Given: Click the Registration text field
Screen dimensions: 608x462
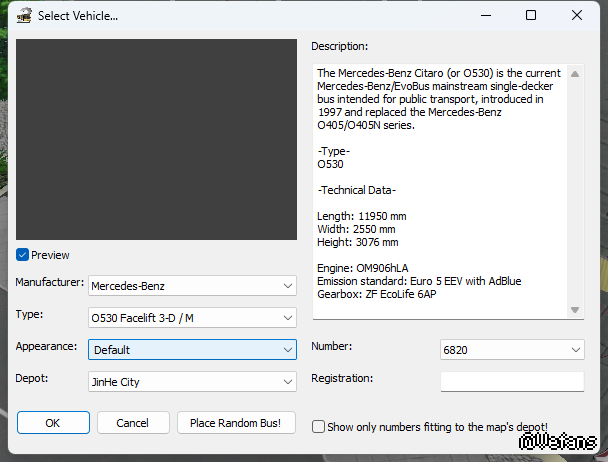Looking at the screenshot, I should 512,381.
